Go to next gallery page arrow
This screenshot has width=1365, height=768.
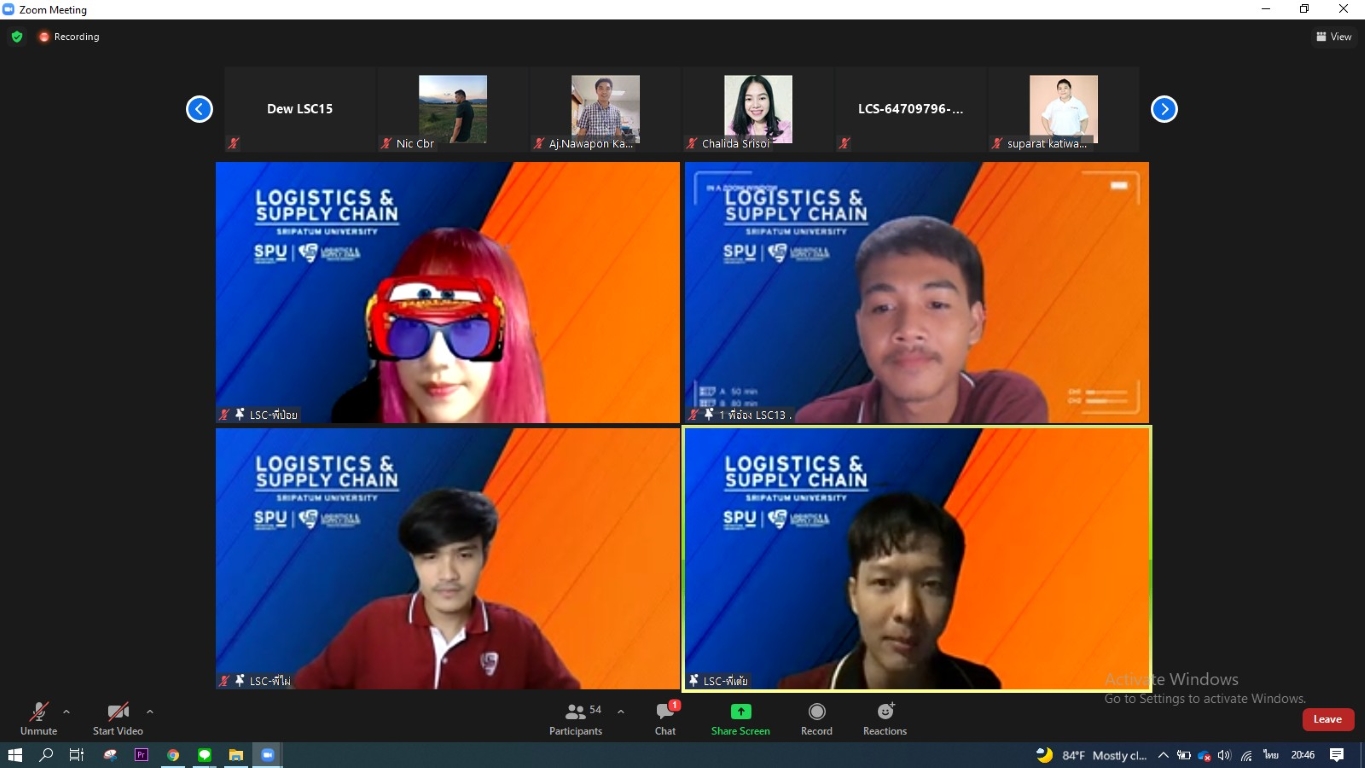pos(1164,109)
